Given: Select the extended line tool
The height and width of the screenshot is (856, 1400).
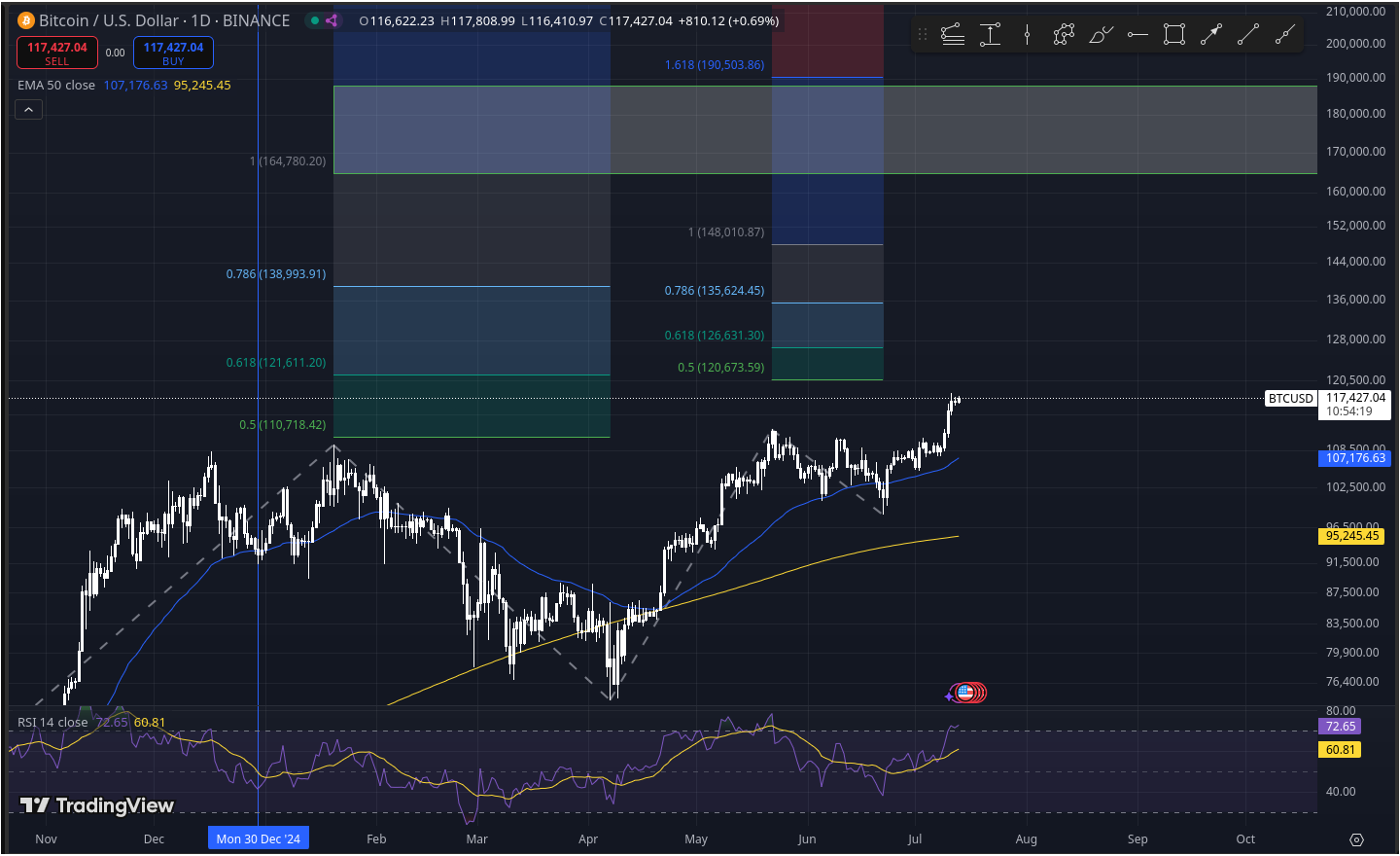Looking at the screenshot, I should point(1285,35).
